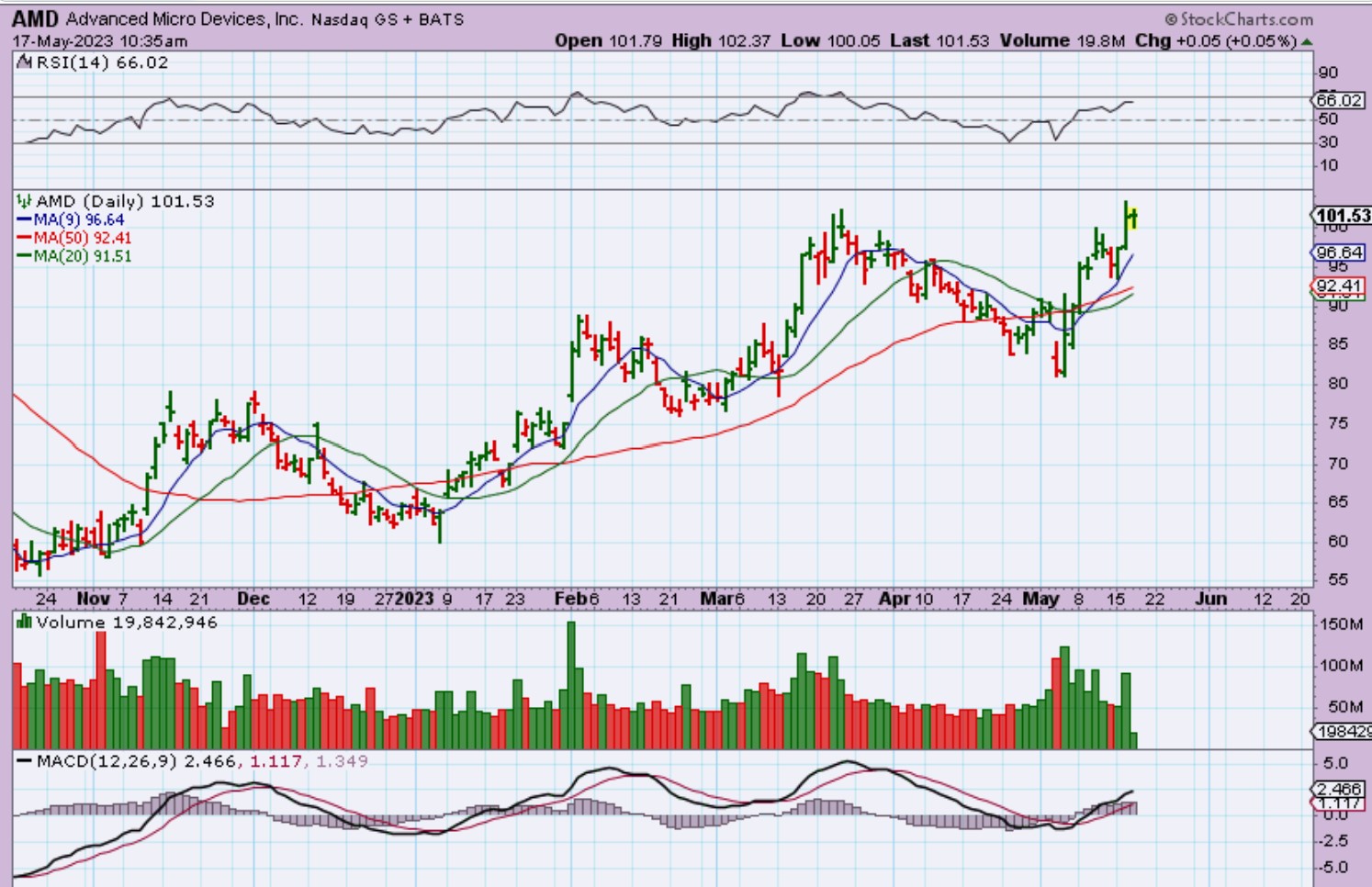
Task: Click the current price tag on the price axis
Action: click(x=1342, y=216)
